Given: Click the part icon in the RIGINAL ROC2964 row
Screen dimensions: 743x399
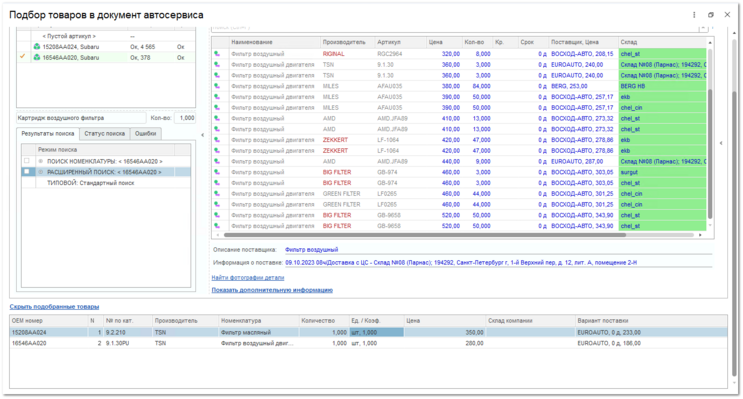Looking at the screenshot, I should point(217,54).
